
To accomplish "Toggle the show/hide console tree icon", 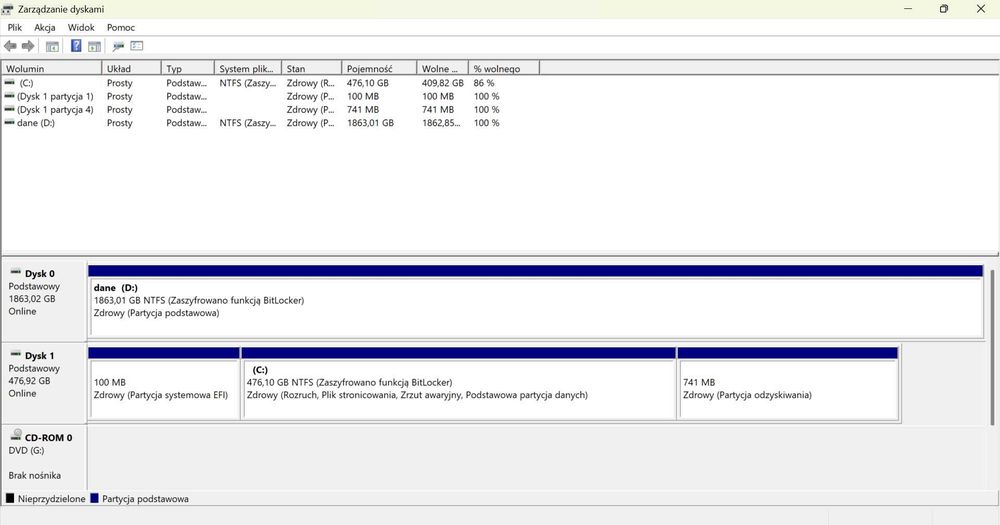I will [52, 46].
